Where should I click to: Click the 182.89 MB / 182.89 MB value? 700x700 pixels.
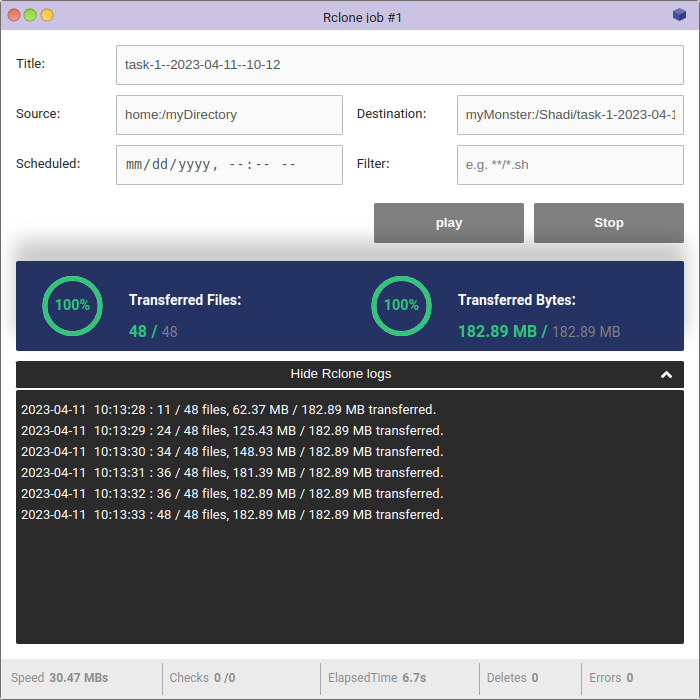click(539, 332)
